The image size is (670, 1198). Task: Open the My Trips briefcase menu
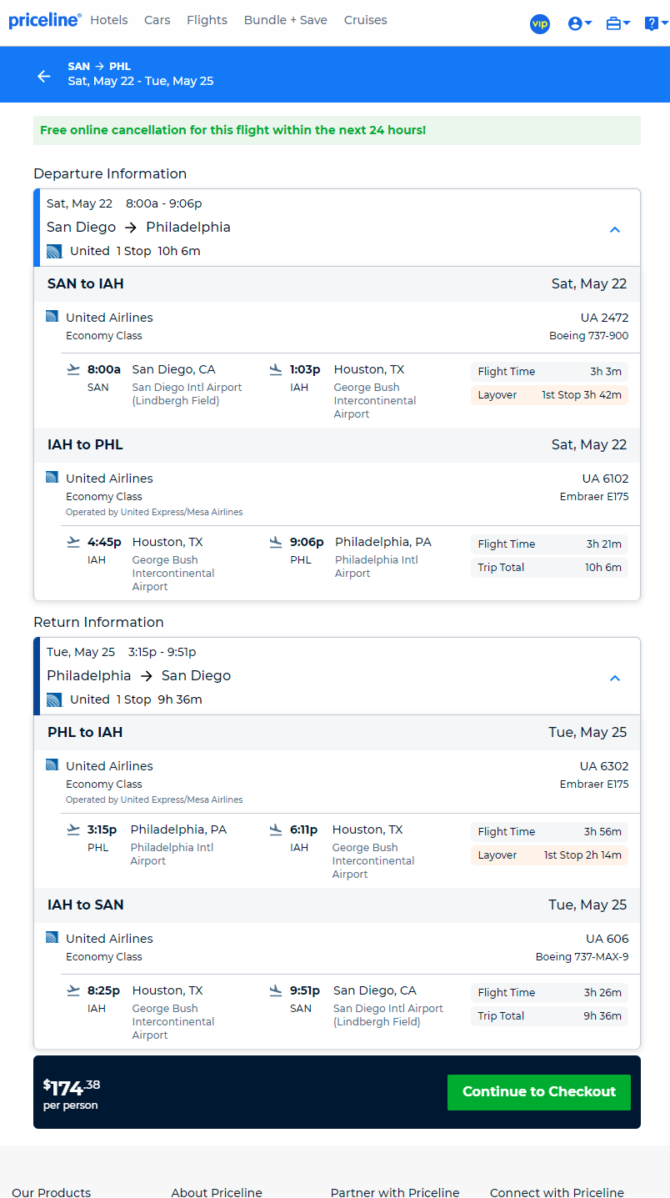pyautogui.click(x=618, y=24)
